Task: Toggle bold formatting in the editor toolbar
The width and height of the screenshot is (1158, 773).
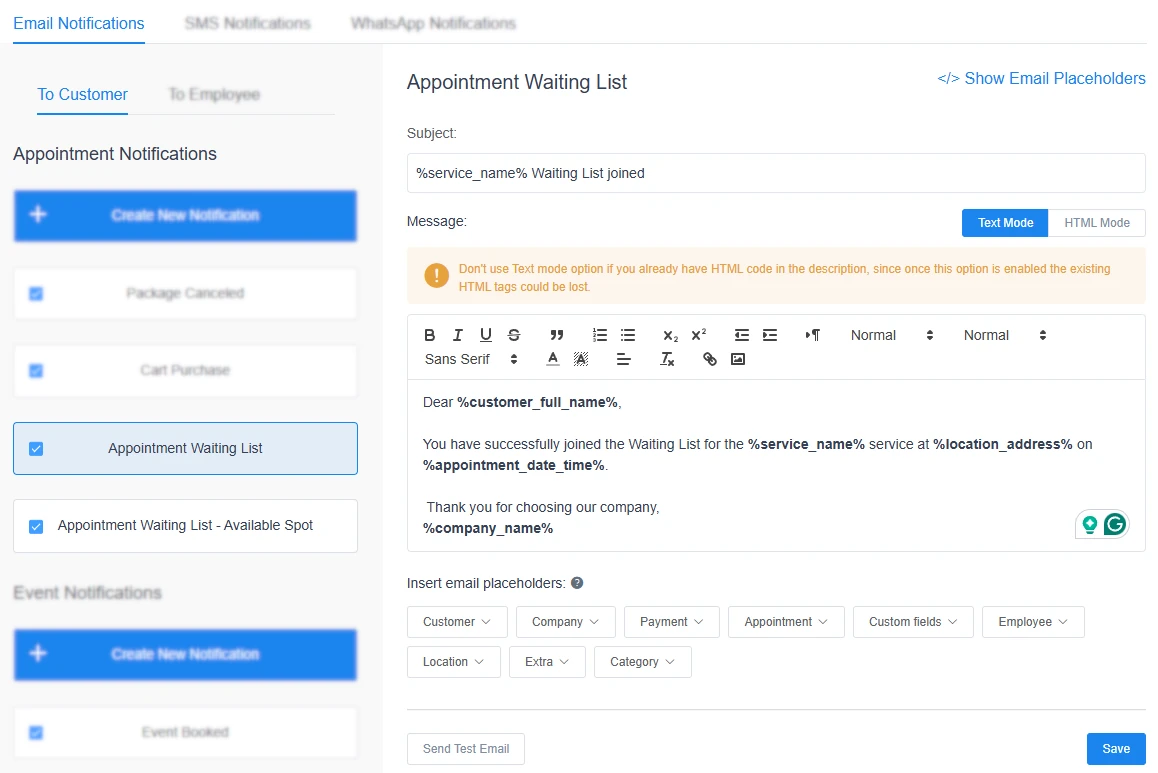Action: click(429, 335)
